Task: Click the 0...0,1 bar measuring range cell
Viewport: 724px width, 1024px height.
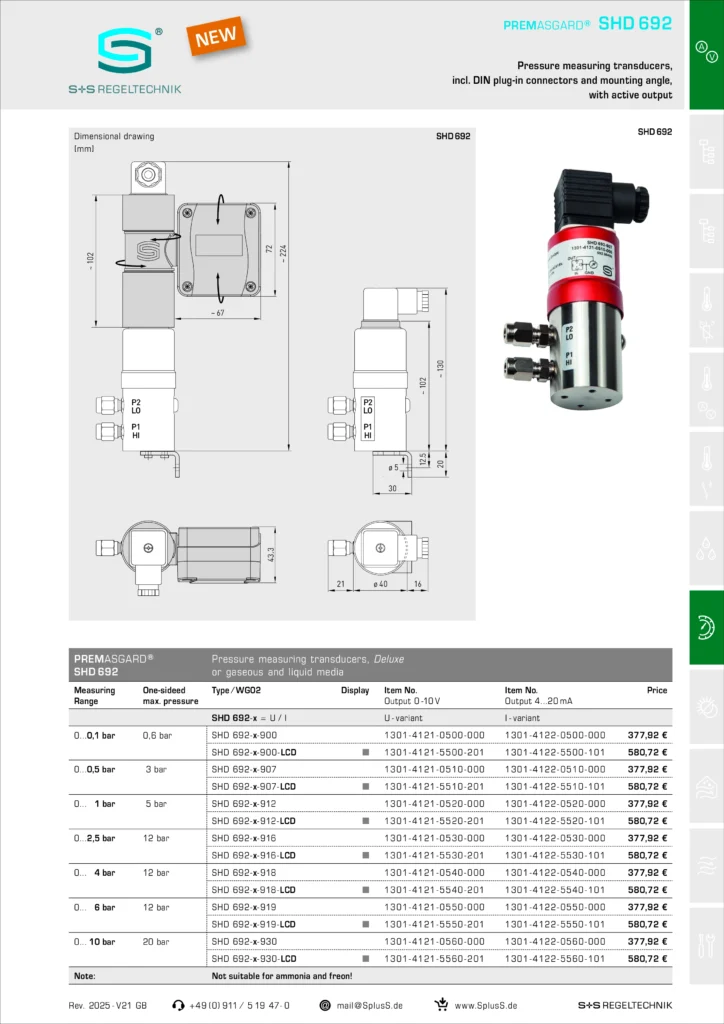Action: [95, 735]
